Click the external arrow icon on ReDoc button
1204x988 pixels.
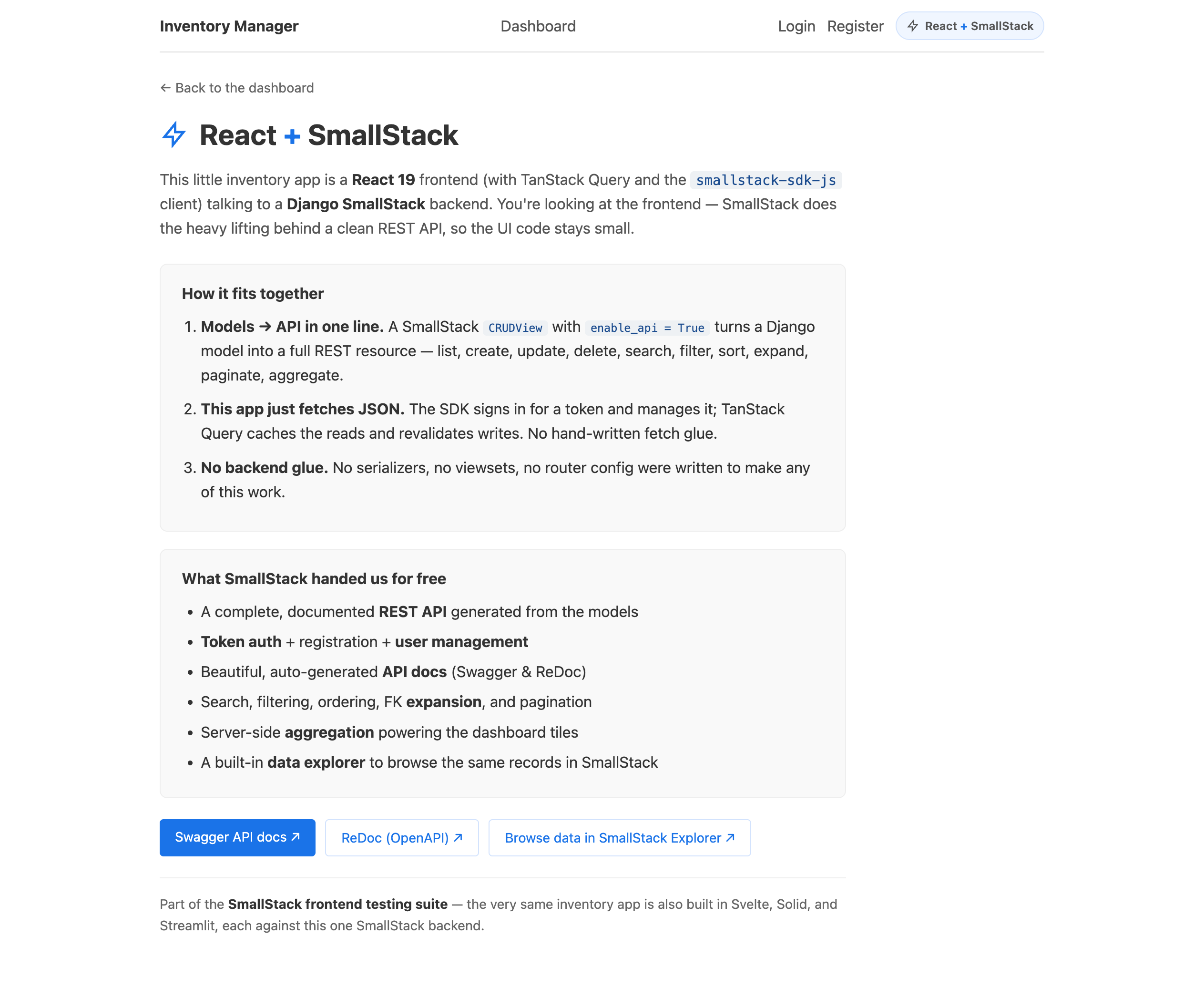[x=458, y=837]
